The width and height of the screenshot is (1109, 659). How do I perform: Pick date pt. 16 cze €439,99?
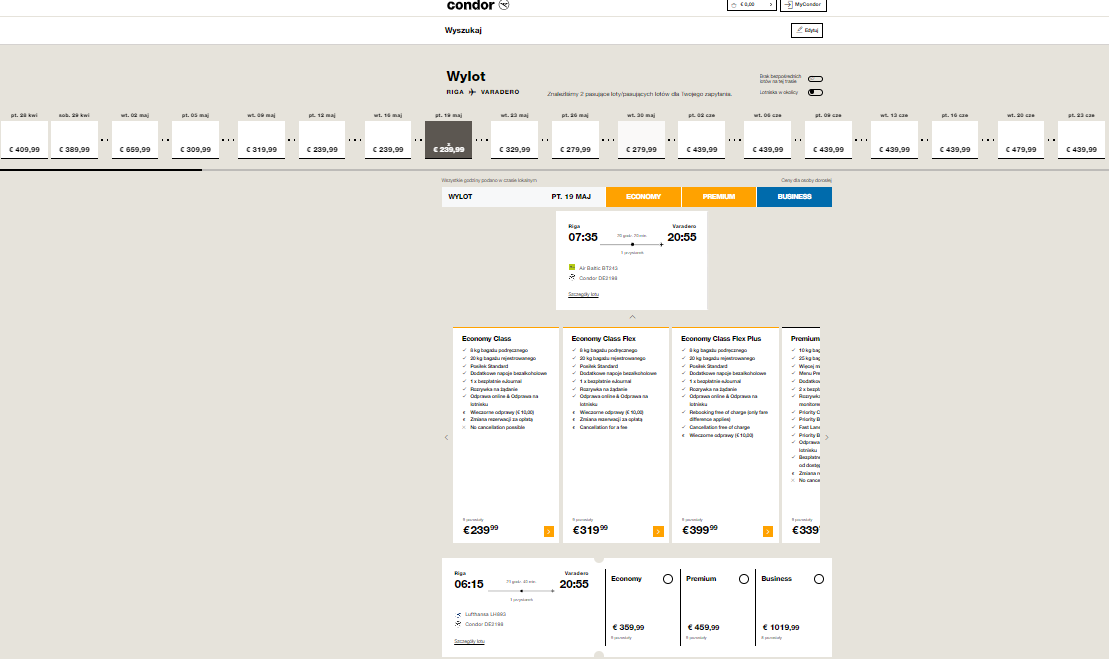point(955,139)
